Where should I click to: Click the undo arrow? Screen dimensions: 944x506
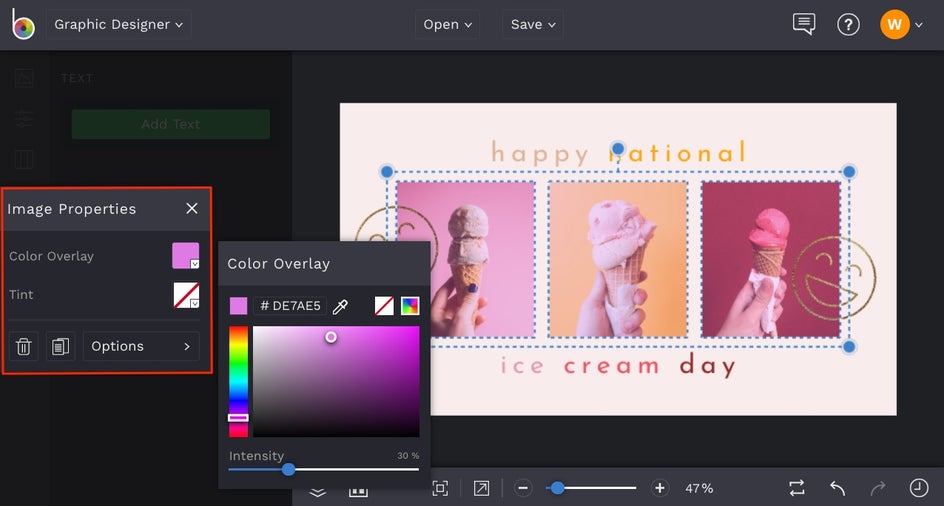point(837,488)
